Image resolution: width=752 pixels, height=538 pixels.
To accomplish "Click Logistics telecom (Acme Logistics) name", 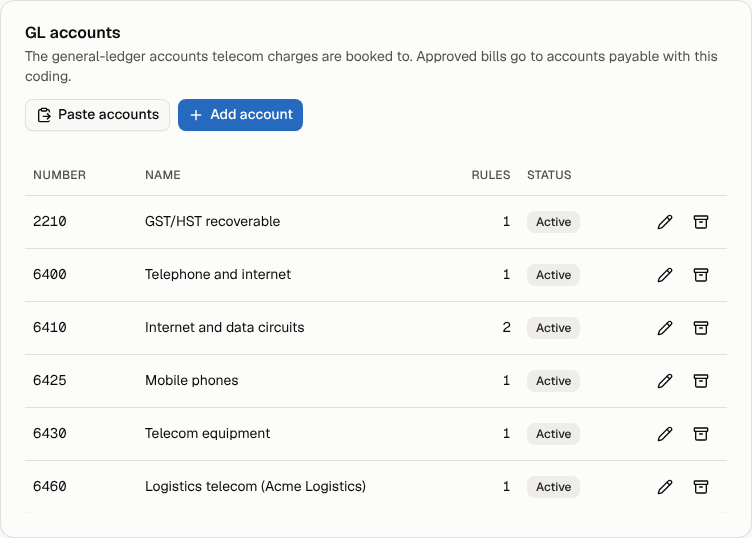I will point(255,486).
